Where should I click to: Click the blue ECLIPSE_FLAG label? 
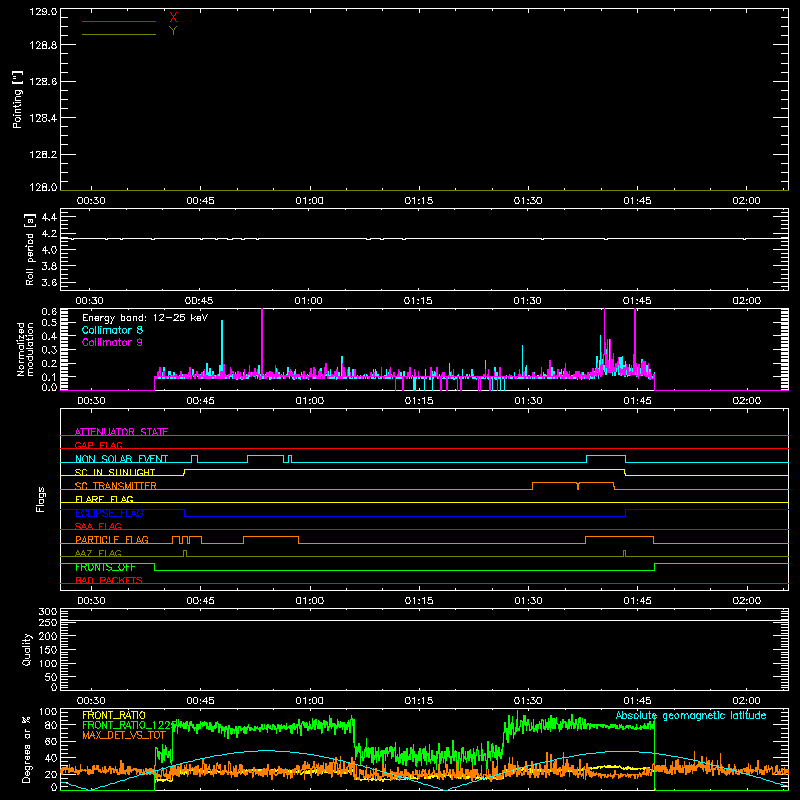pos(109,513)
